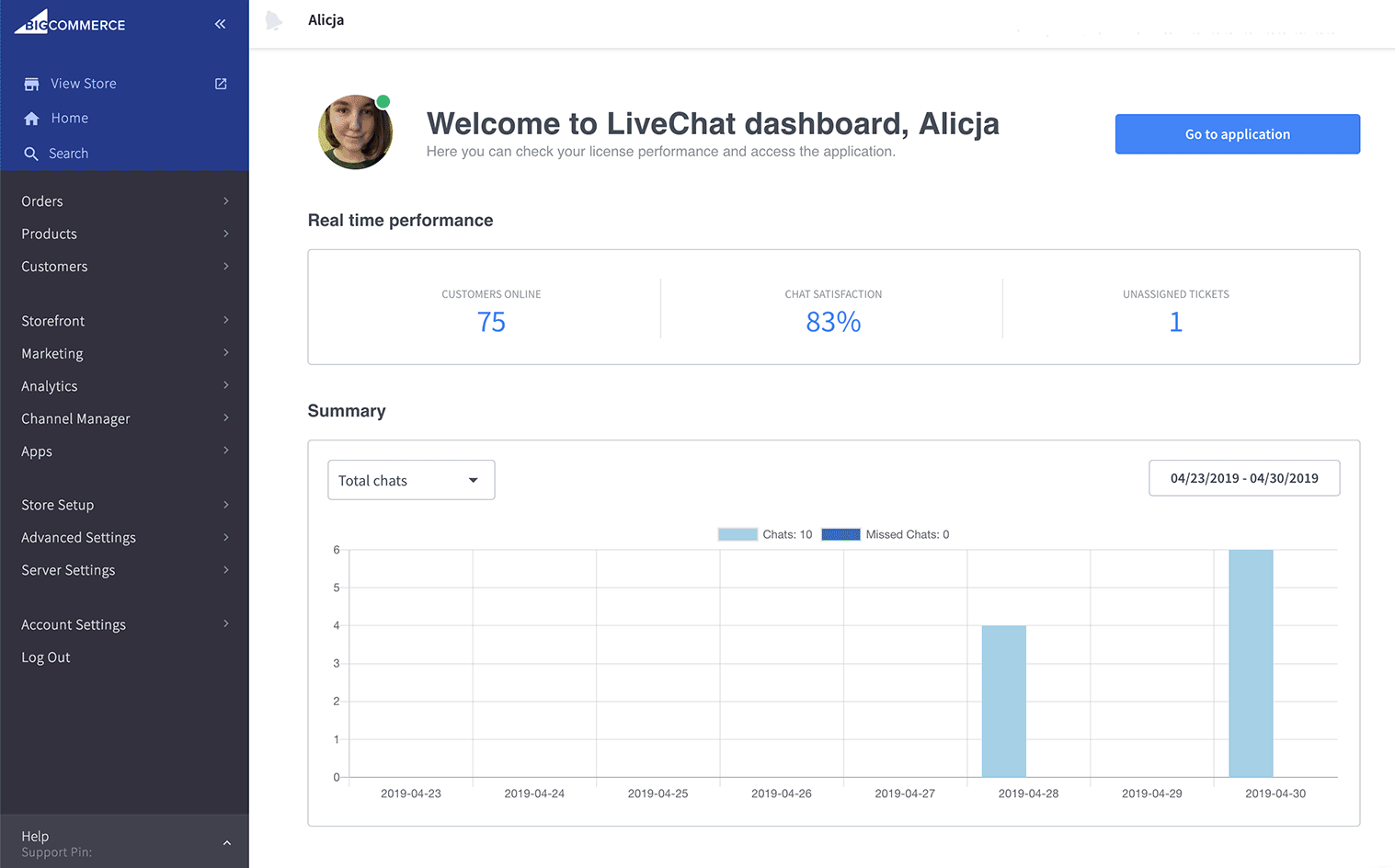The image size is (1395, 868).
Task: Open store in new window icon
Action: pos(221,84)
